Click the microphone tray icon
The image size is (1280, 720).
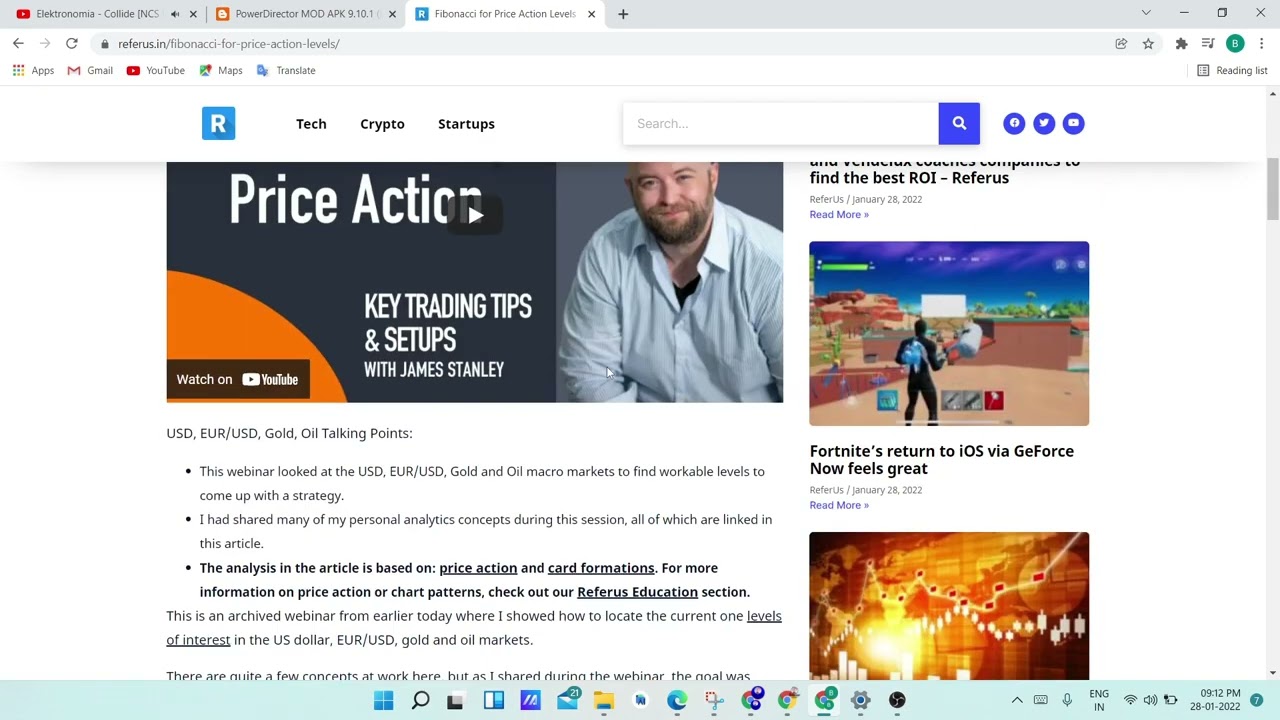pyautogui.click(x=1067, y=700)
